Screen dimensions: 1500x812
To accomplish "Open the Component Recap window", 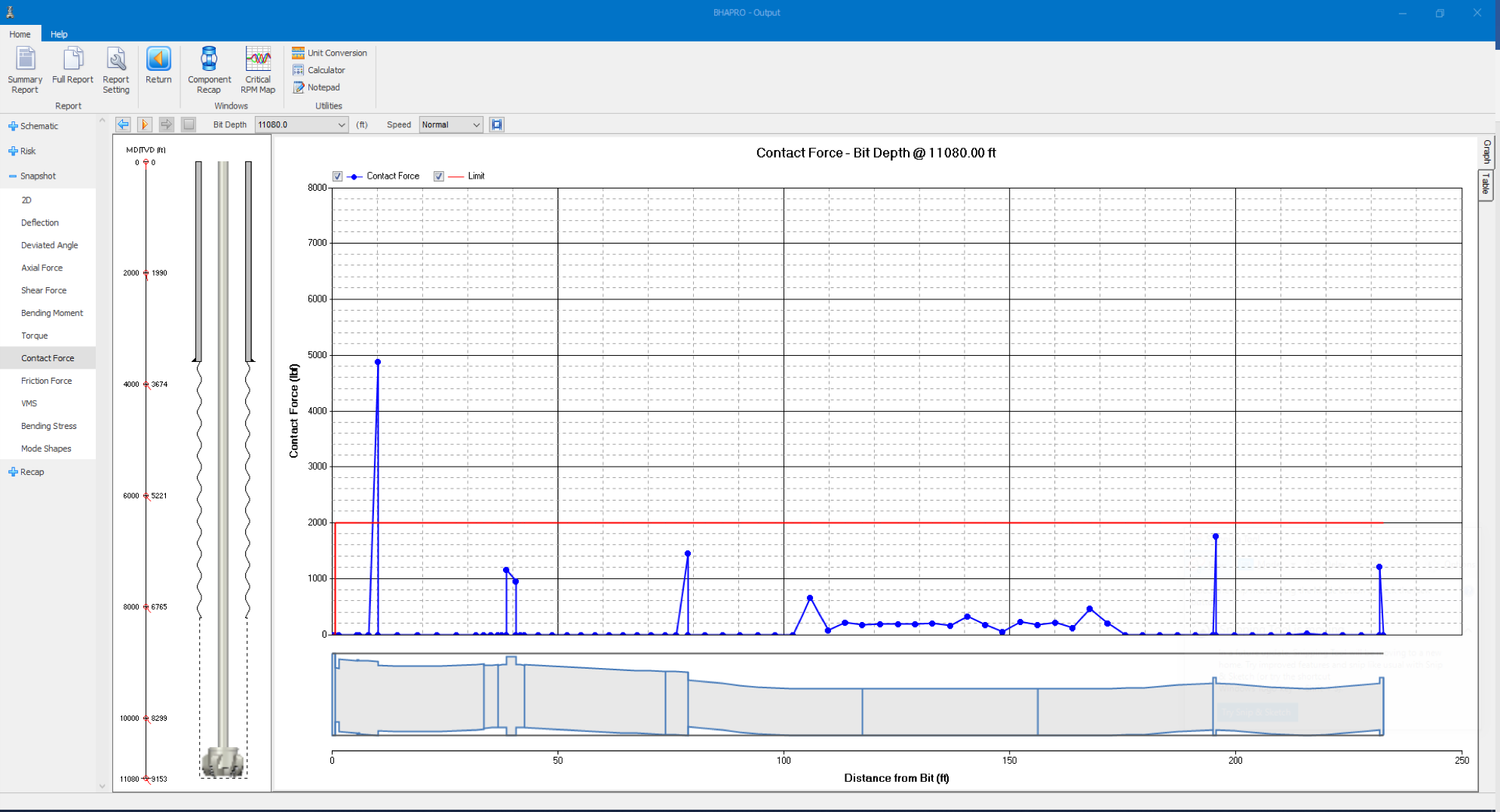I will pyautogui.click(x=209, y=69).
